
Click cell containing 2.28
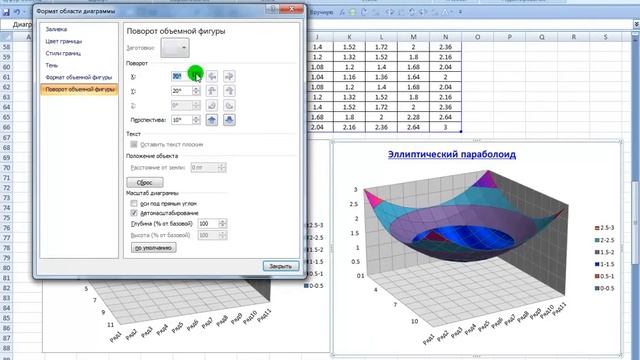click(x=413, y=117)
